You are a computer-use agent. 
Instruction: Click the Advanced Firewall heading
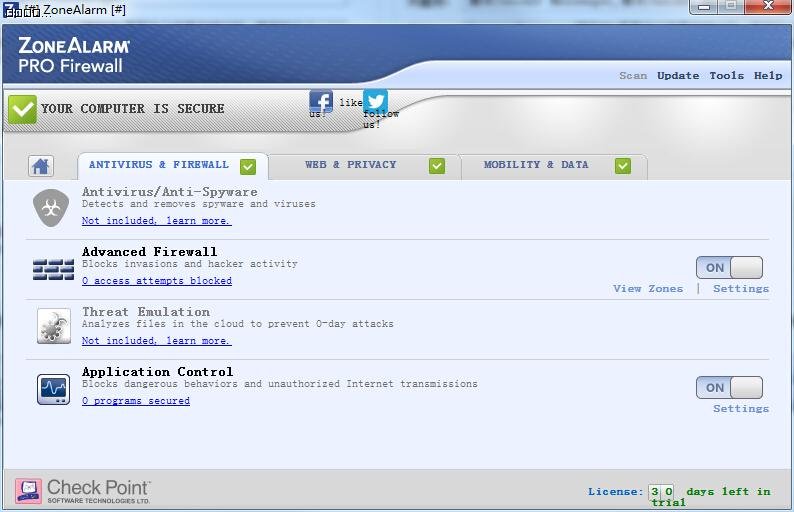click(149, 252)
